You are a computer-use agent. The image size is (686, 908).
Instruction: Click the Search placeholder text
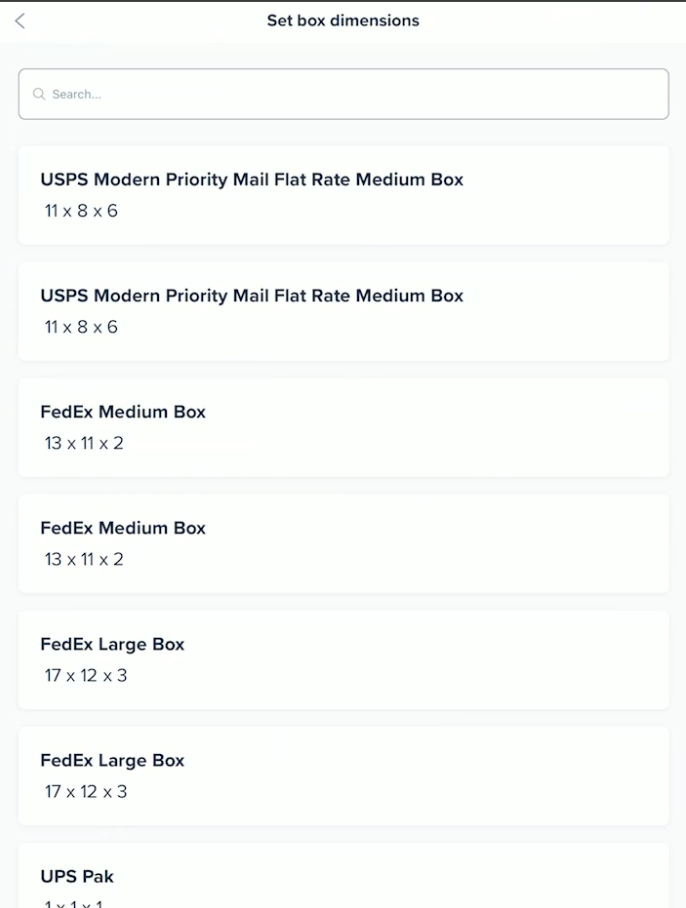tap(76, 94)
